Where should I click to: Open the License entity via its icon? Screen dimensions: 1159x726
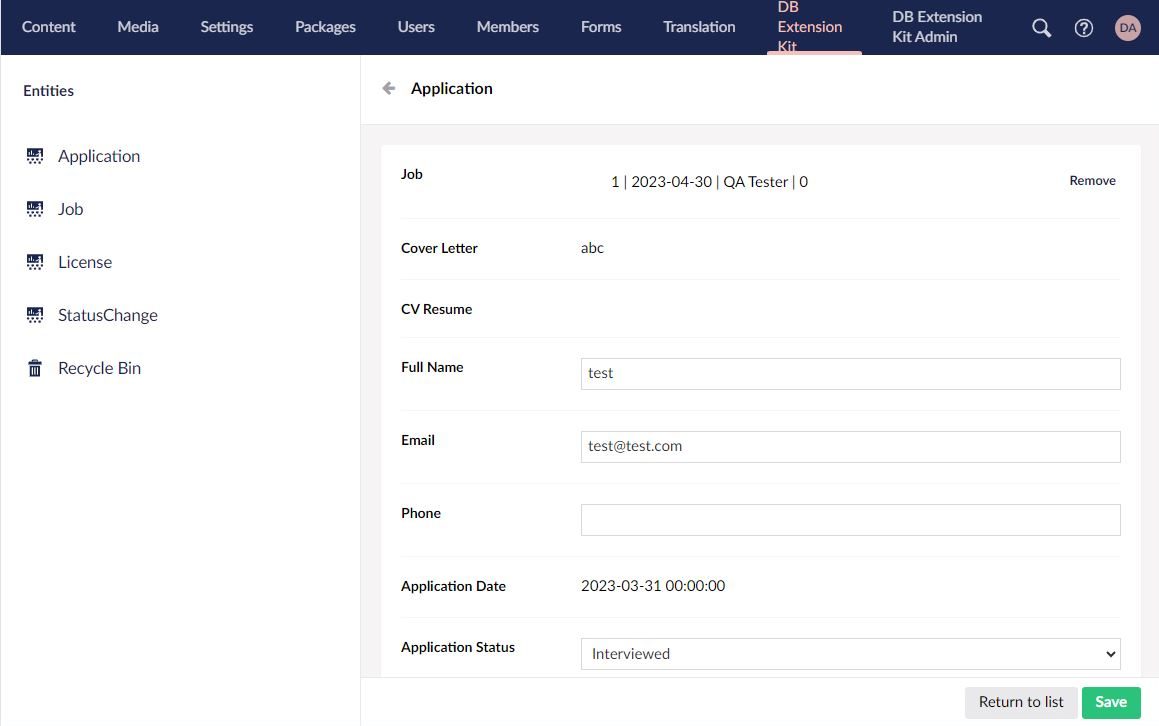tap(35, 262)
